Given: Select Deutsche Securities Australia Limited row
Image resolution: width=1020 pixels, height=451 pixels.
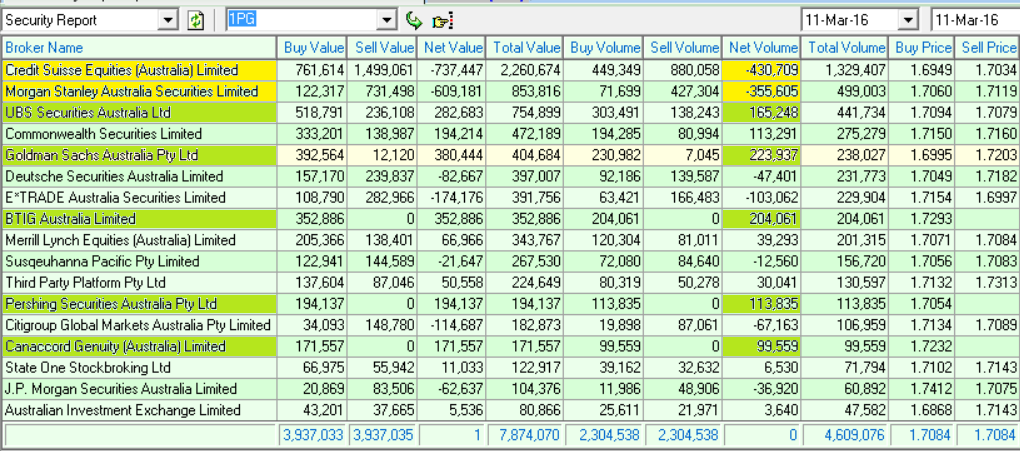Looking at the screenshot, I should point(510,176).
